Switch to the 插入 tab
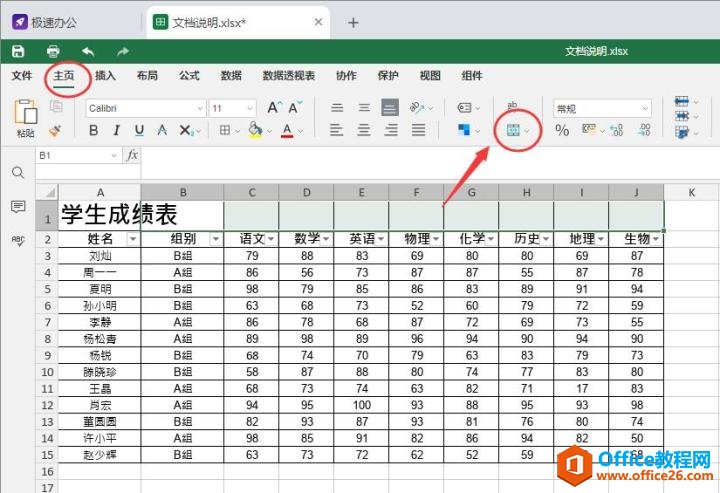The width and height of the screenshot is (720, 493). 105,75
